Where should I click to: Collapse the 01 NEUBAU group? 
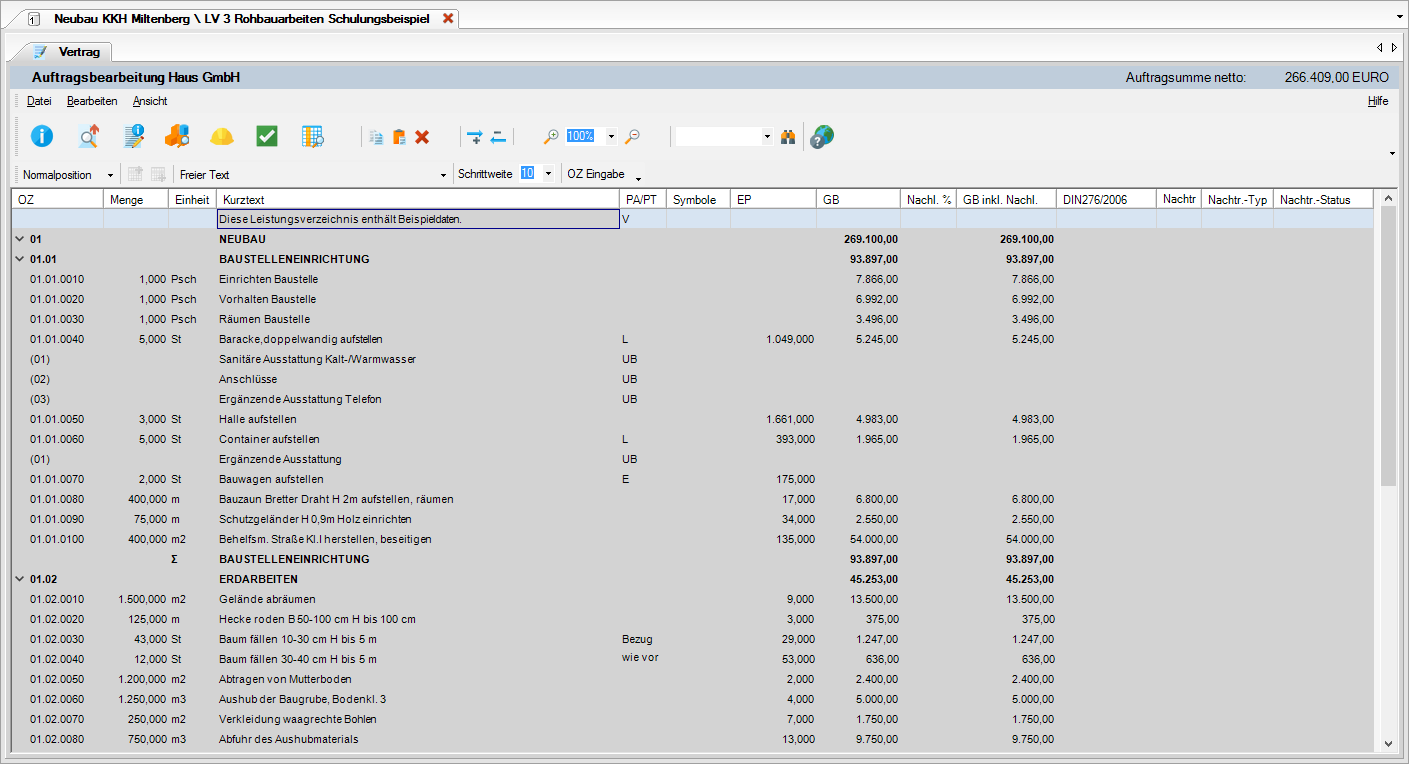coord(20,239)
